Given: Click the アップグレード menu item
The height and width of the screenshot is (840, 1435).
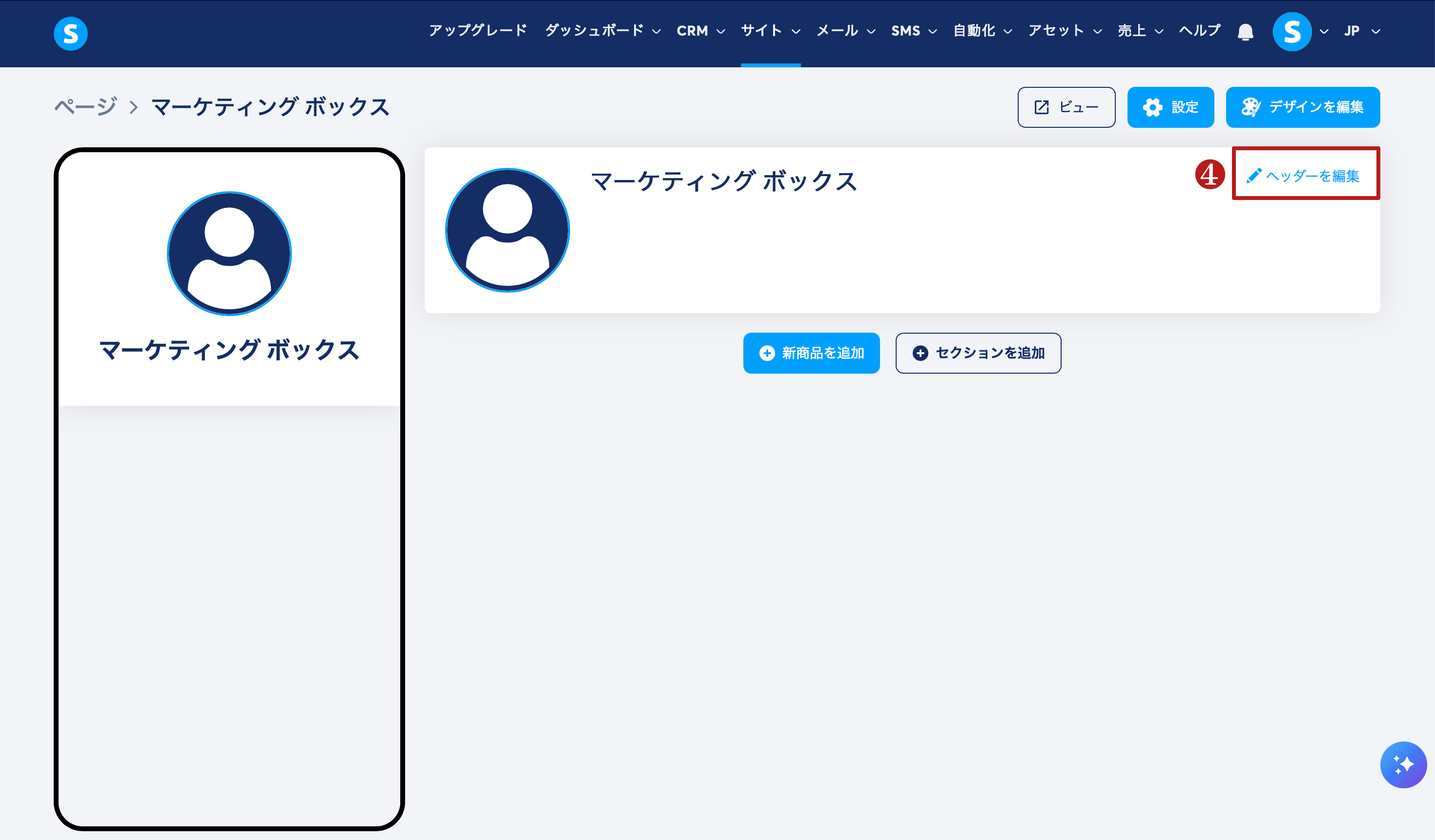Looking at the screenshot, I should pos(478,31).
